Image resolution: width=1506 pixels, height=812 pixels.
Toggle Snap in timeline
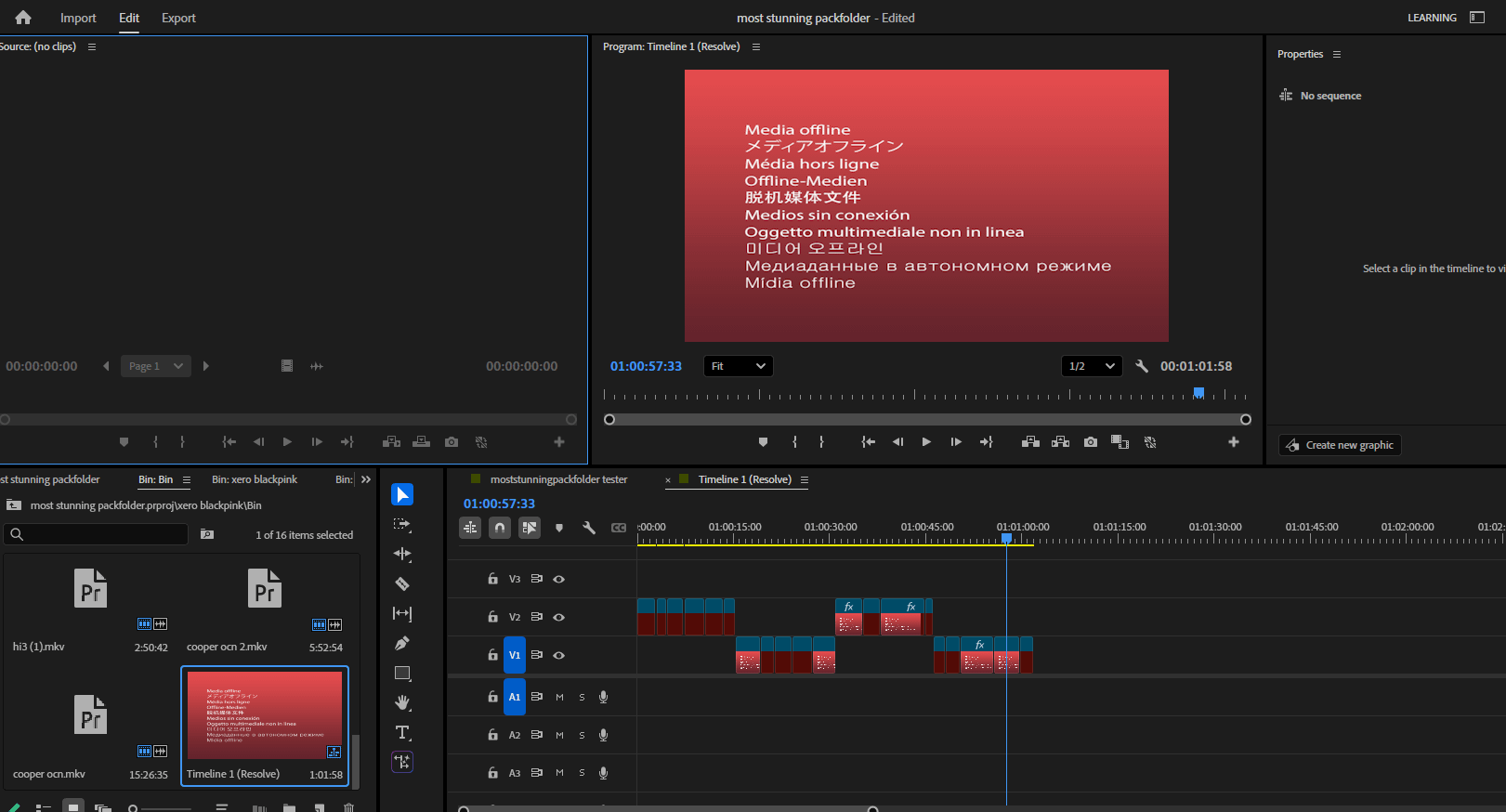(500, 528)
